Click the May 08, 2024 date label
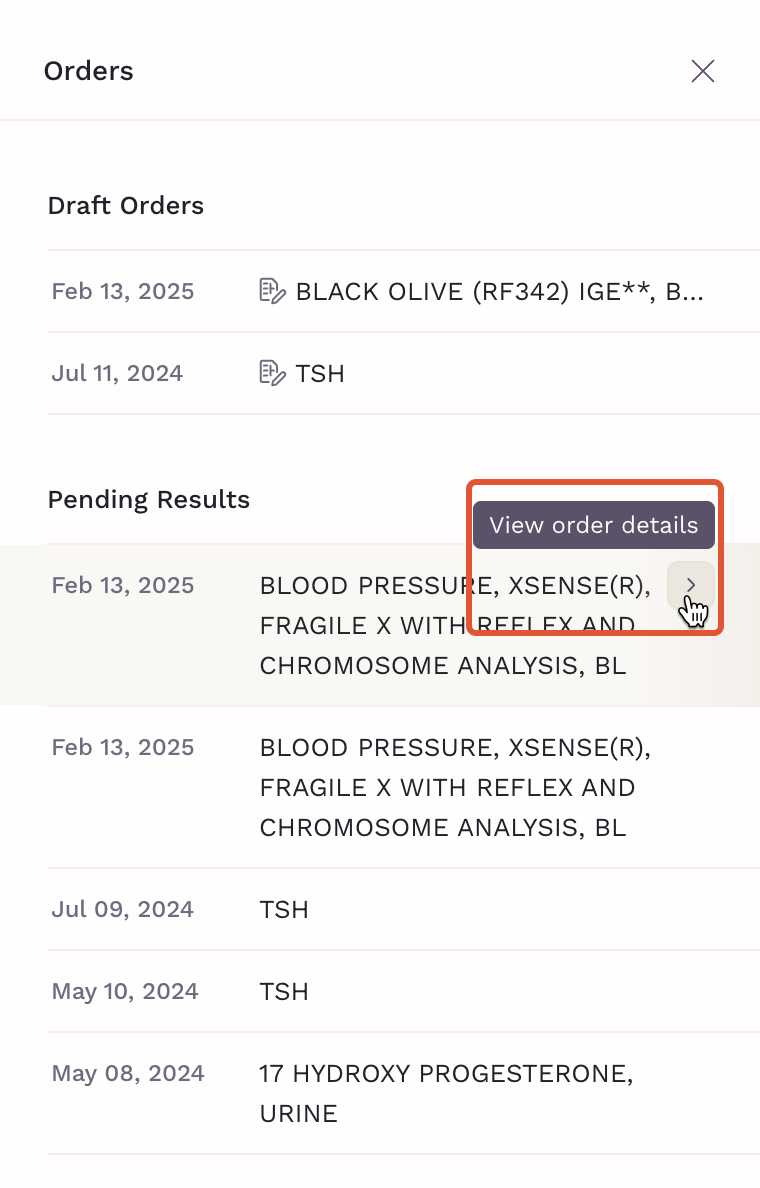760x1188 pixels. tap(128, 1073)
